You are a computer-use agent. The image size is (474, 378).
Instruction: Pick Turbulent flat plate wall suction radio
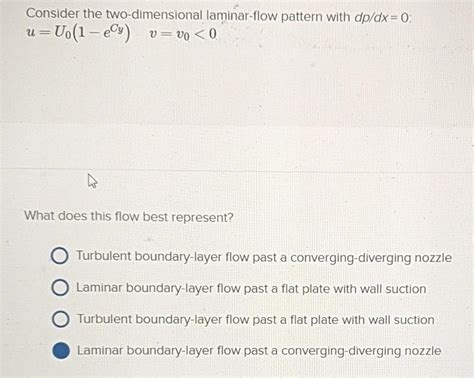click(x=61, y=319)
